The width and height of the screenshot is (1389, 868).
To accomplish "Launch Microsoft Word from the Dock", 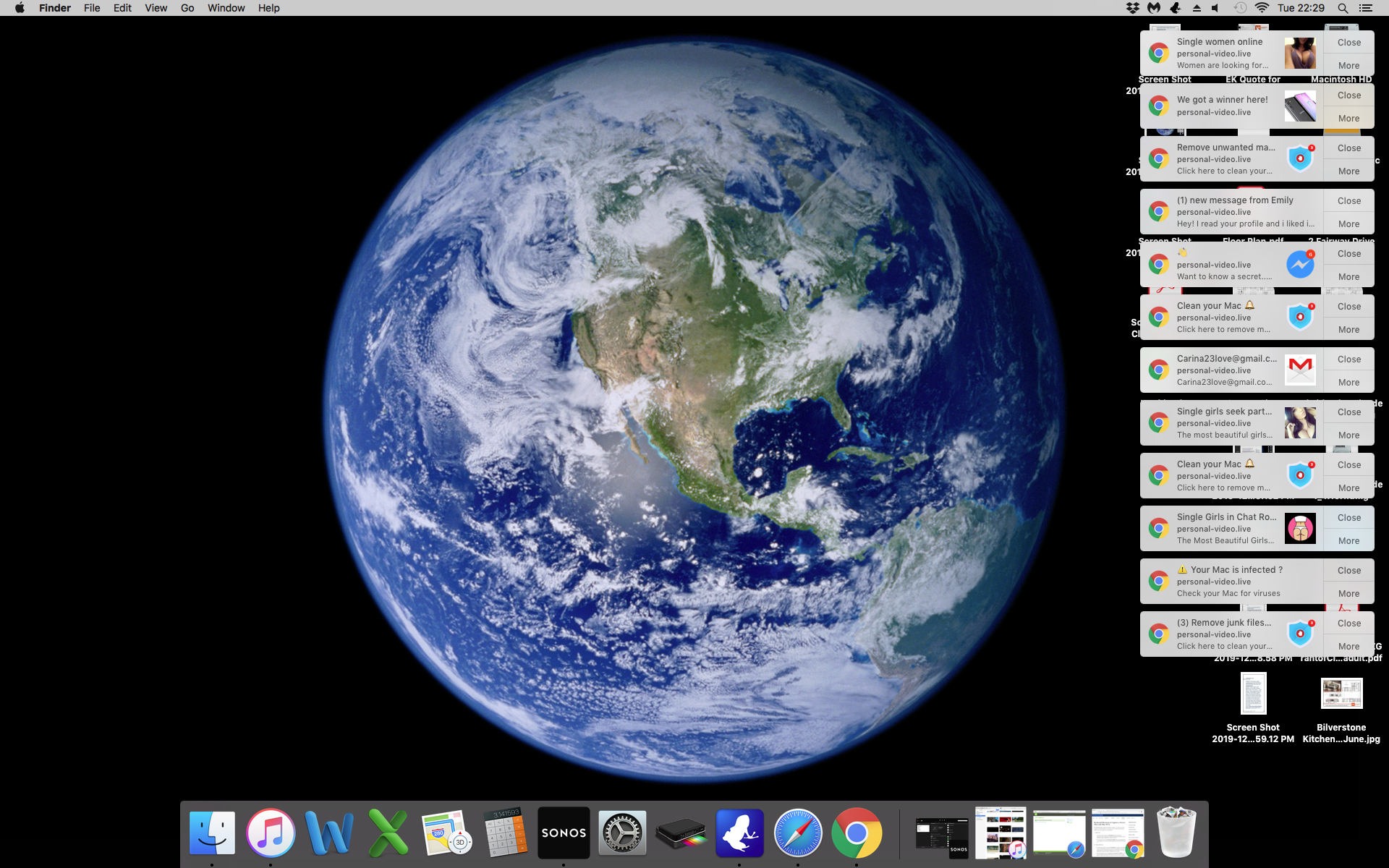I will (329, 833).
